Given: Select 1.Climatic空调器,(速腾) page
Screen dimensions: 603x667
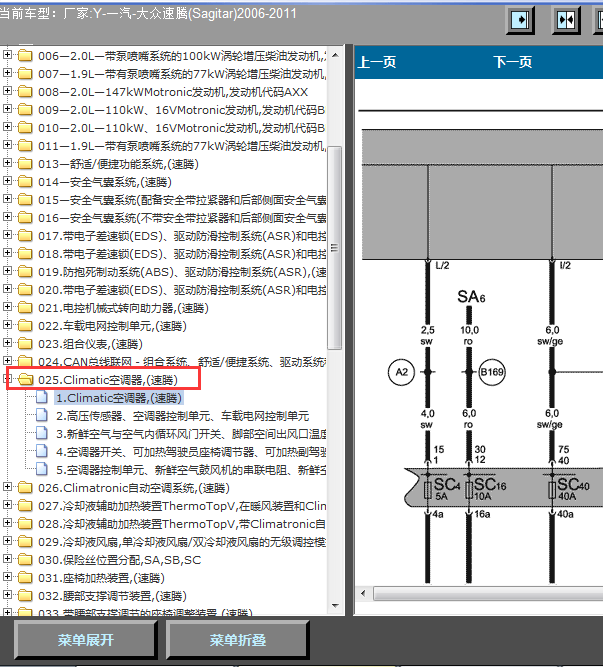Looking at the screenshot, I should click(x=119, y=398).
